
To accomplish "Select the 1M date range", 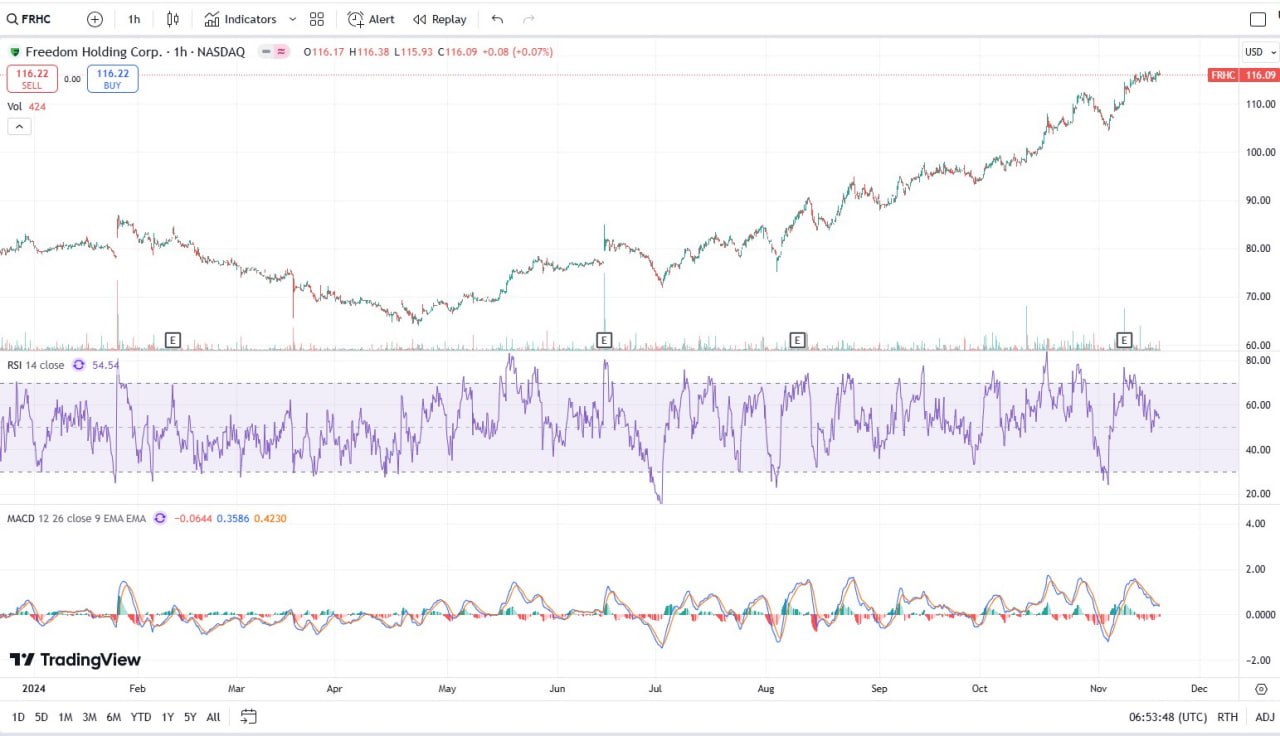I will (65, 717).
